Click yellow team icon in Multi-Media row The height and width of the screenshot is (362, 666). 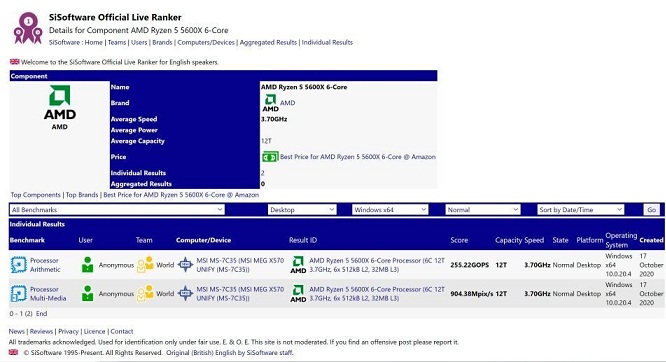[x=145, y=293]
